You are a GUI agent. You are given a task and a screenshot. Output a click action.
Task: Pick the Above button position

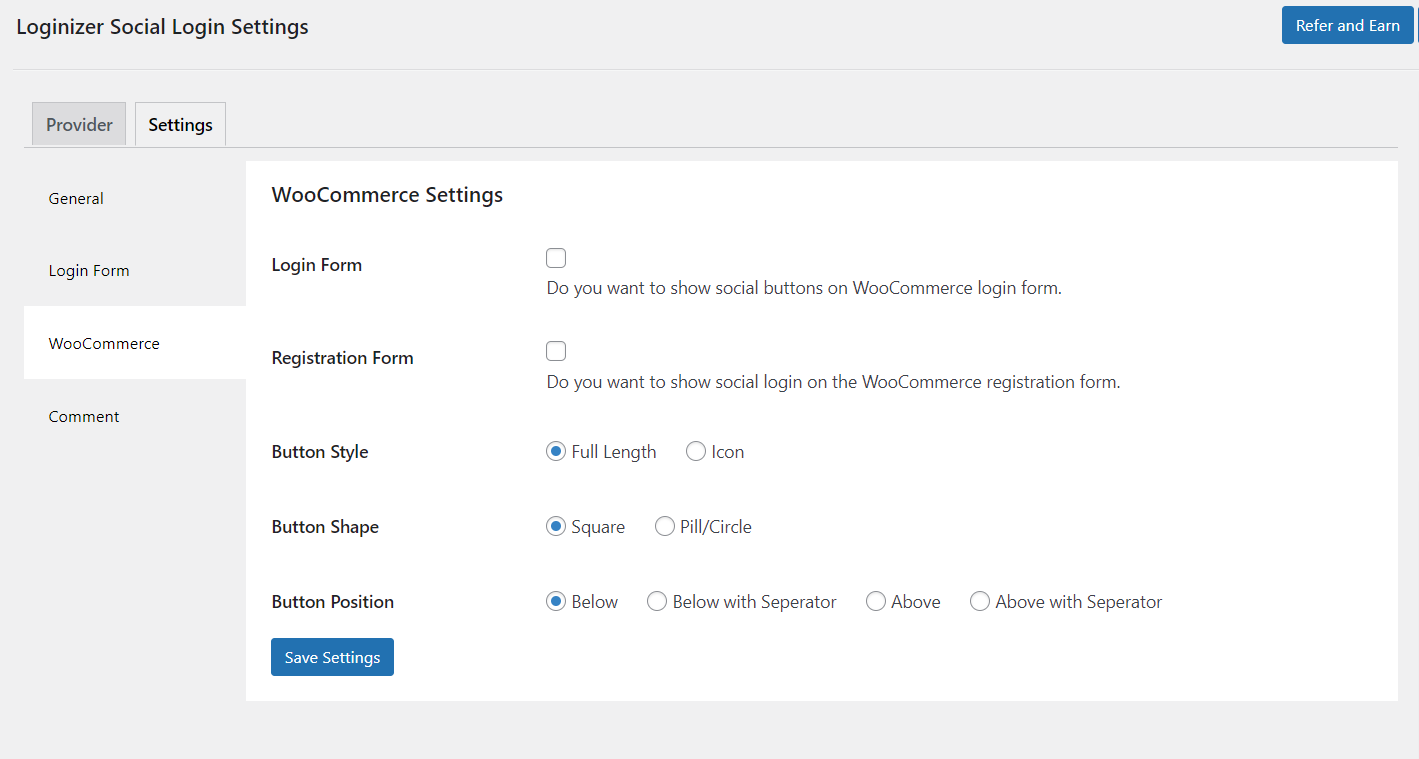click(876, 602)
